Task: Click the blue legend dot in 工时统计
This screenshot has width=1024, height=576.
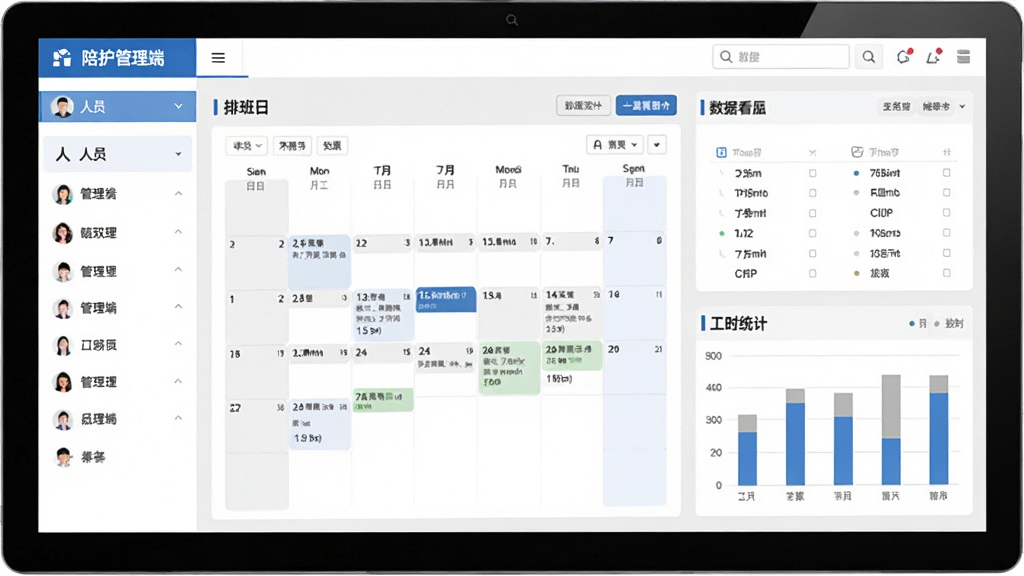Action: pos(912,324)
